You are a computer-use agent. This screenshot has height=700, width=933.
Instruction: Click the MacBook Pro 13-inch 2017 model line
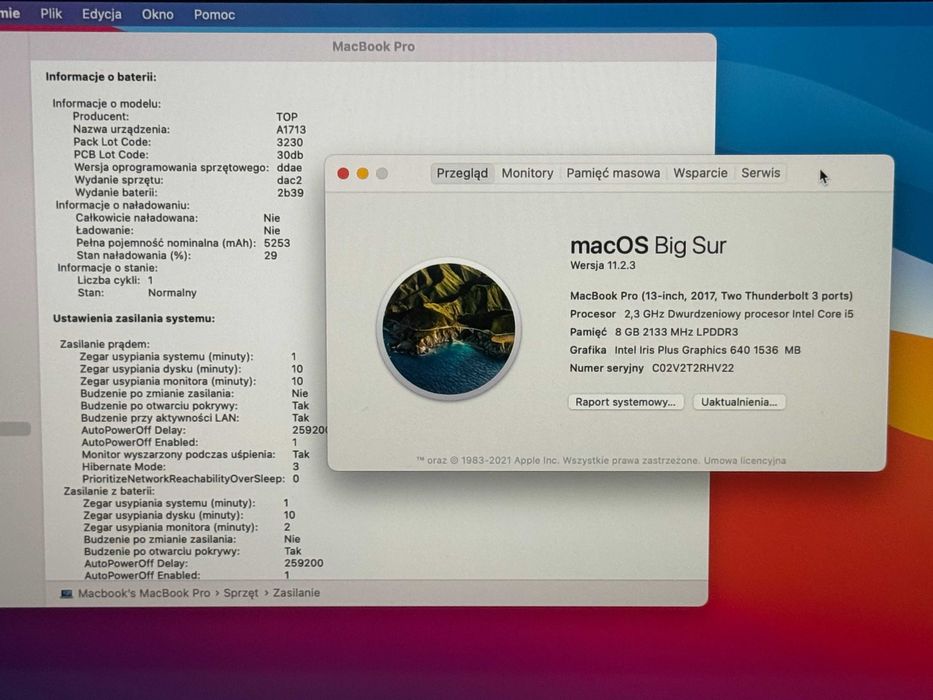coord(711,296)
